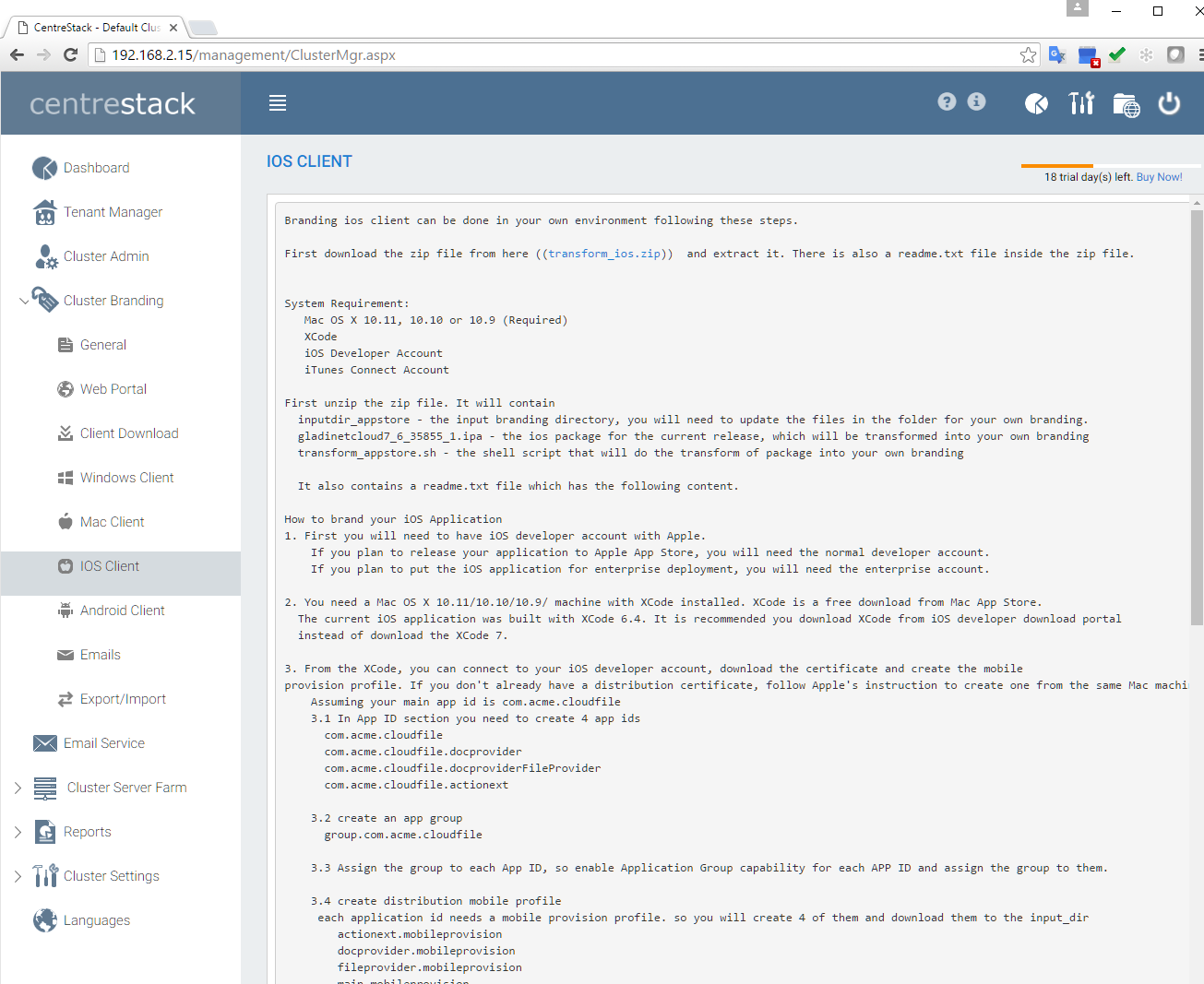Open the settings sliders icon in header
The width and height of the screenshot is (1204, 984).
(x=1081, y=103)
